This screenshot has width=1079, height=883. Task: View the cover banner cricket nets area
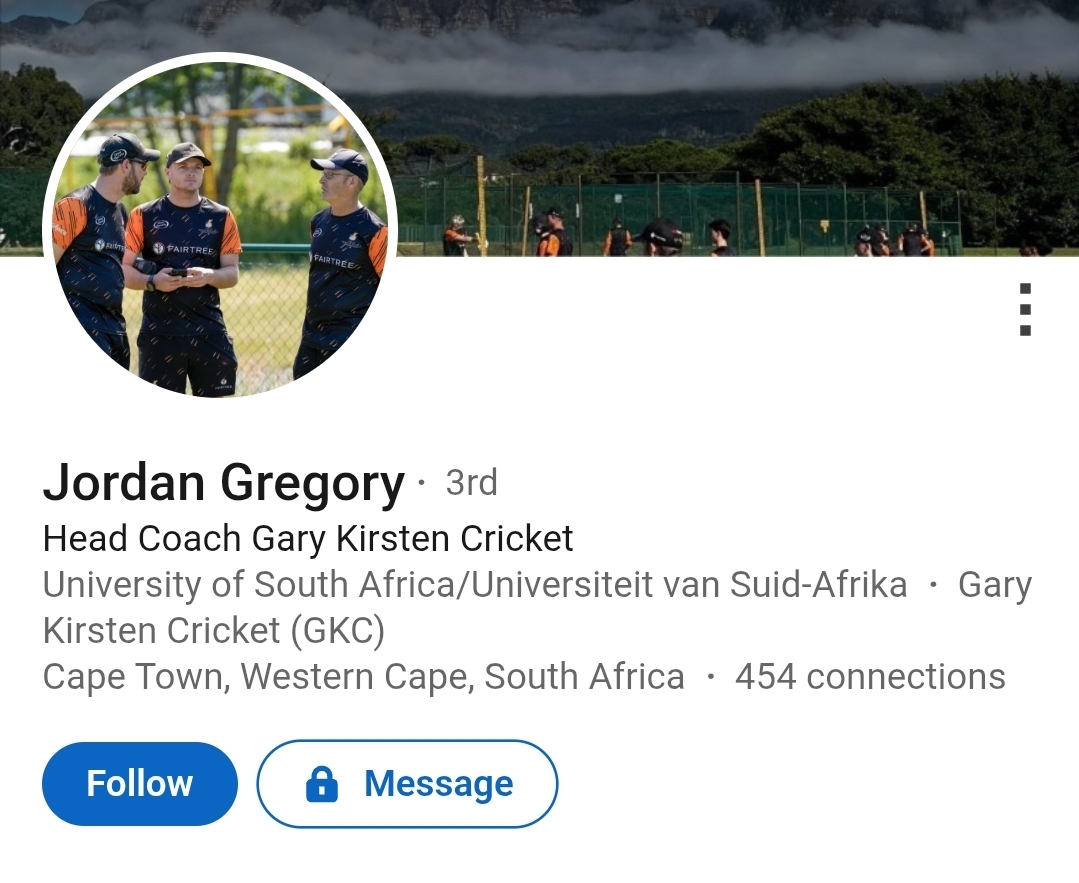coord(680,215)
